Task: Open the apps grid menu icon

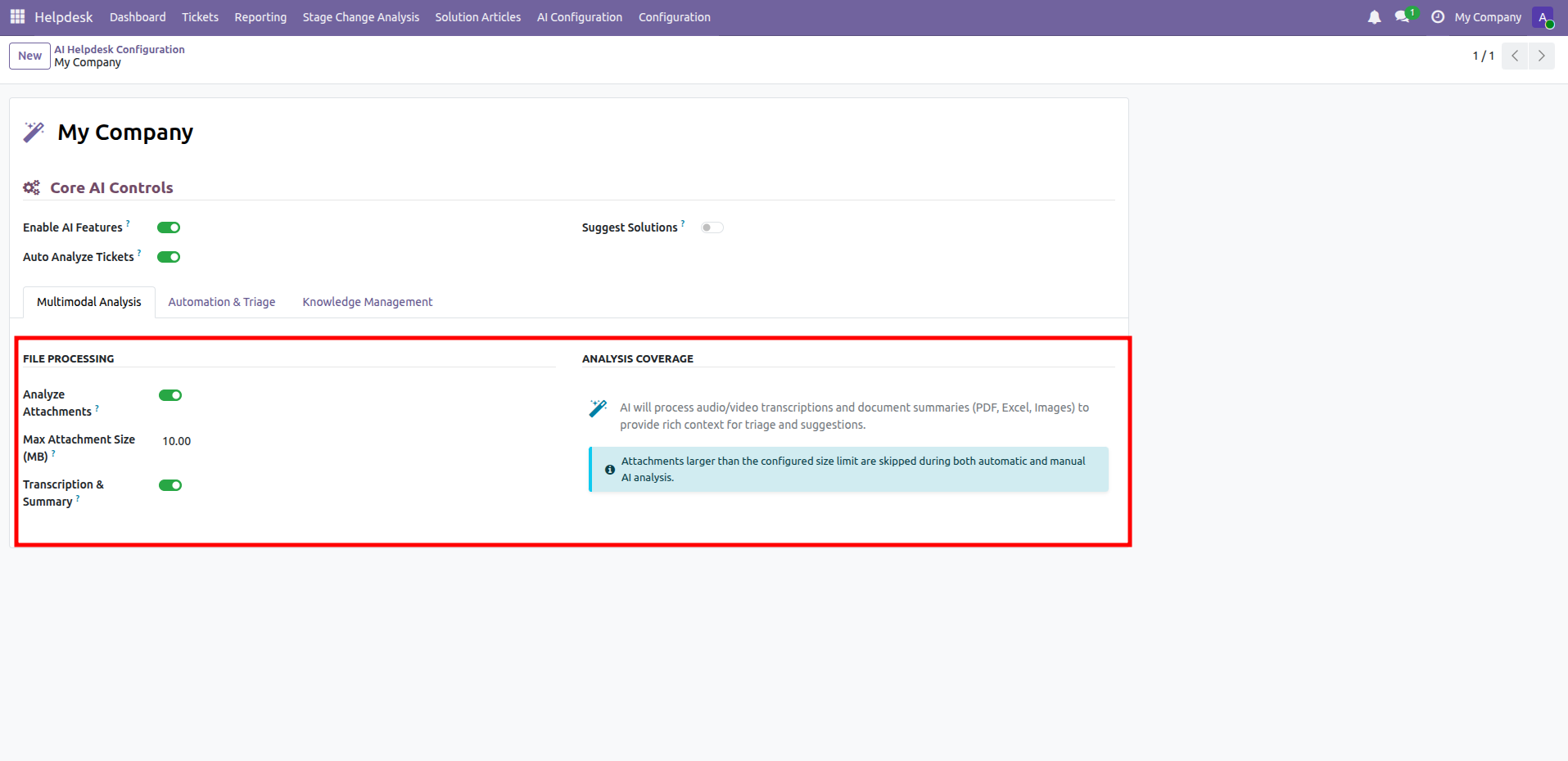Action: (x=17, y=16)
